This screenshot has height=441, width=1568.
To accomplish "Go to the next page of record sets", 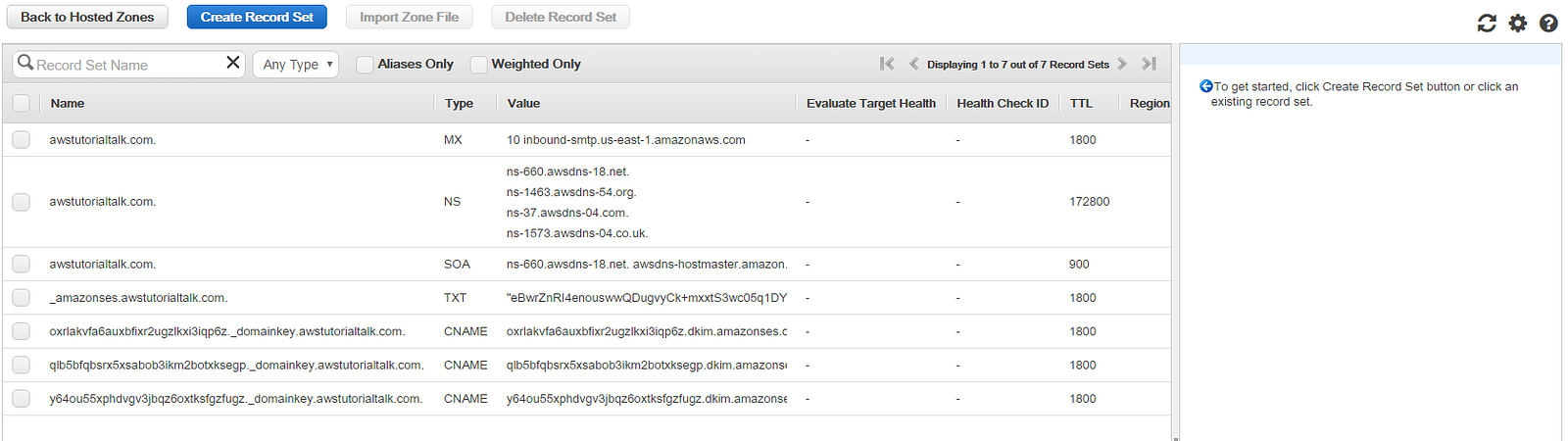I will click(x=1122, y=64).
